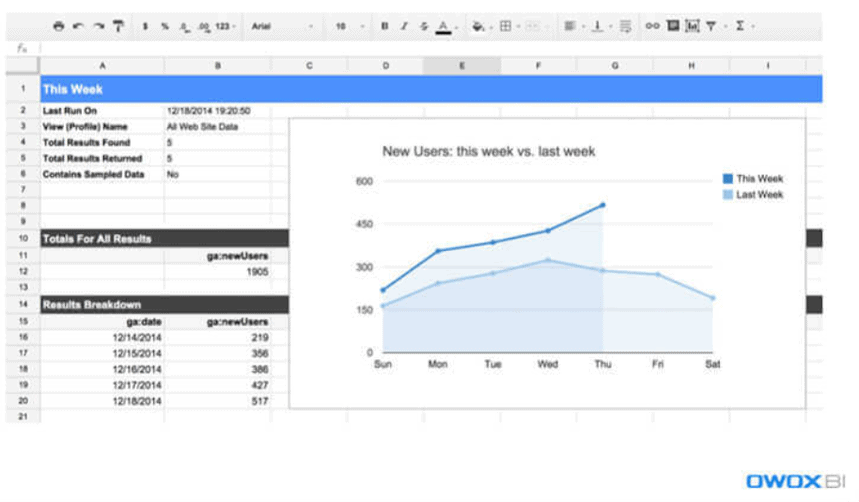The height and width of the screenshot is (502, 859).
Task: Click 'This Week' legend entry
Action: pyautogui.click(x=753, y=179)
